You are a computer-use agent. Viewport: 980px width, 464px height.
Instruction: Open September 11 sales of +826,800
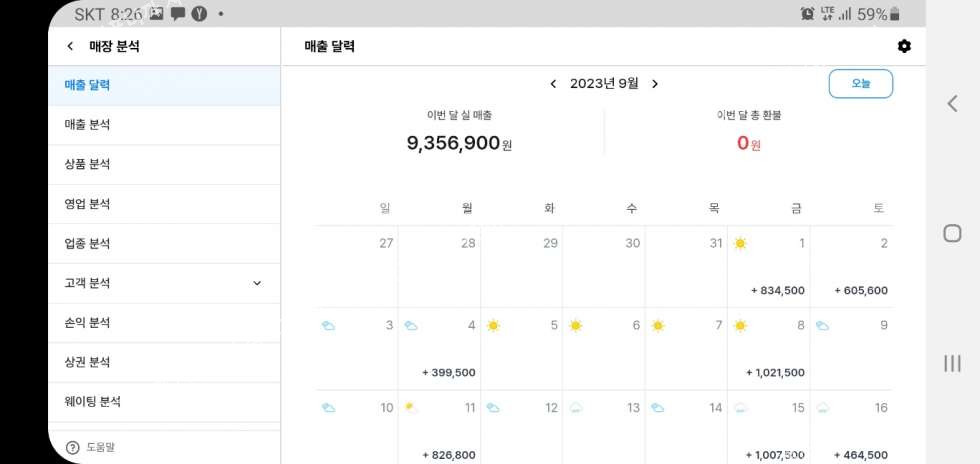[439, 430]
